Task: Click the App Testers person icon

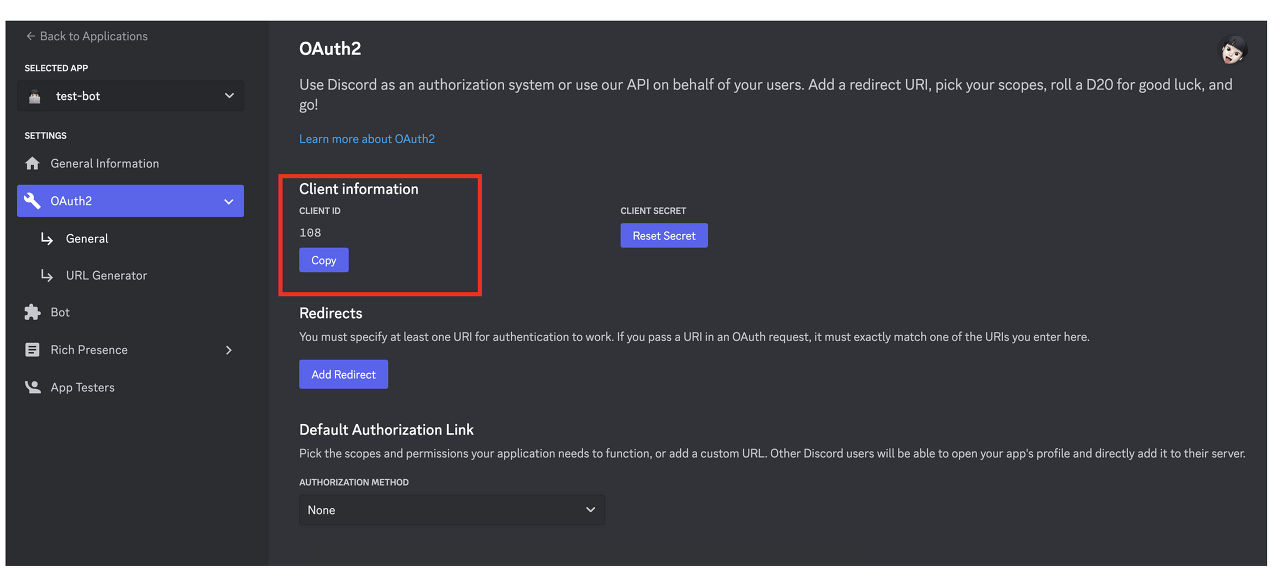Action: [x=32, y=388]
